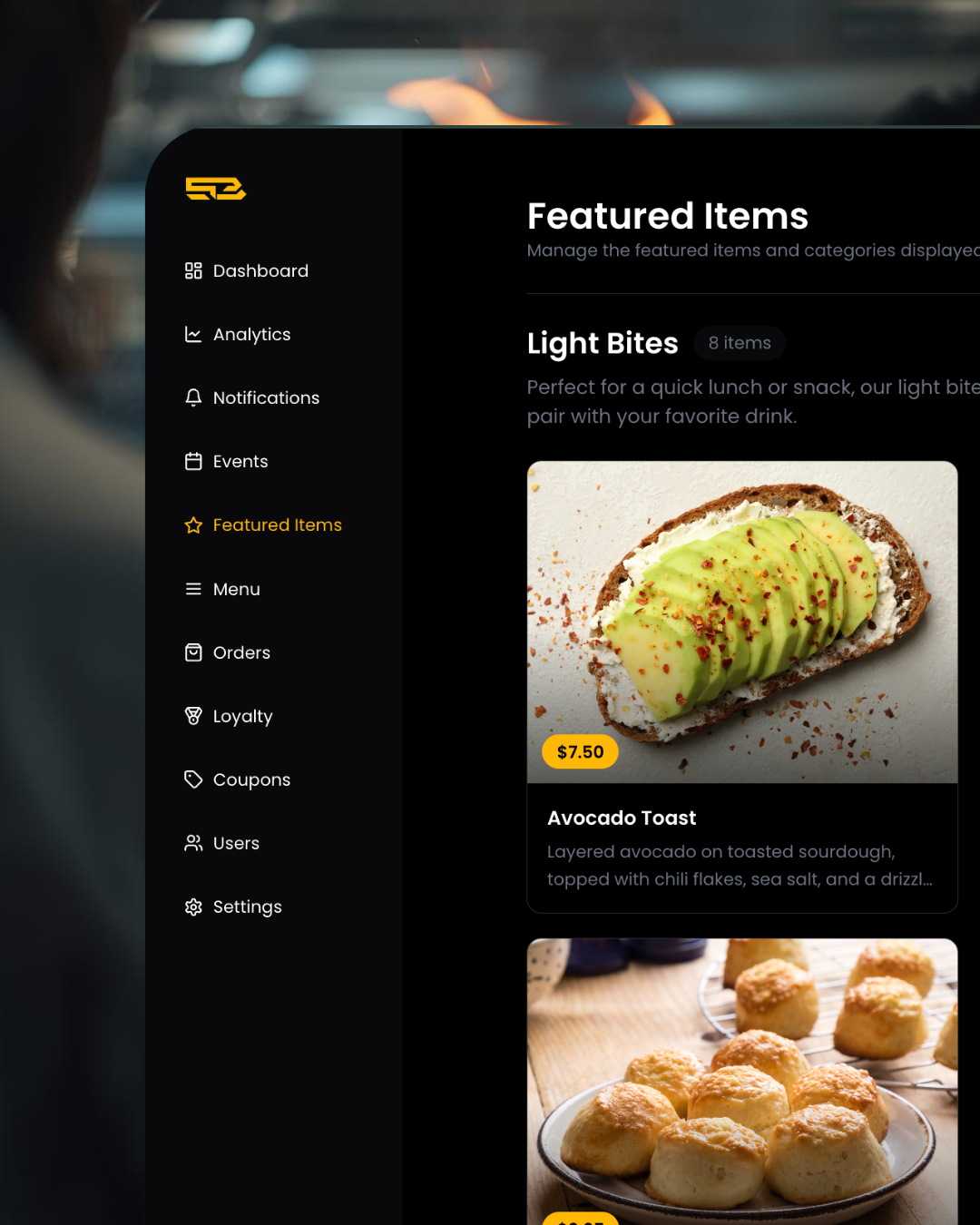Click the Menu hamburger icon

pos(193,589)
